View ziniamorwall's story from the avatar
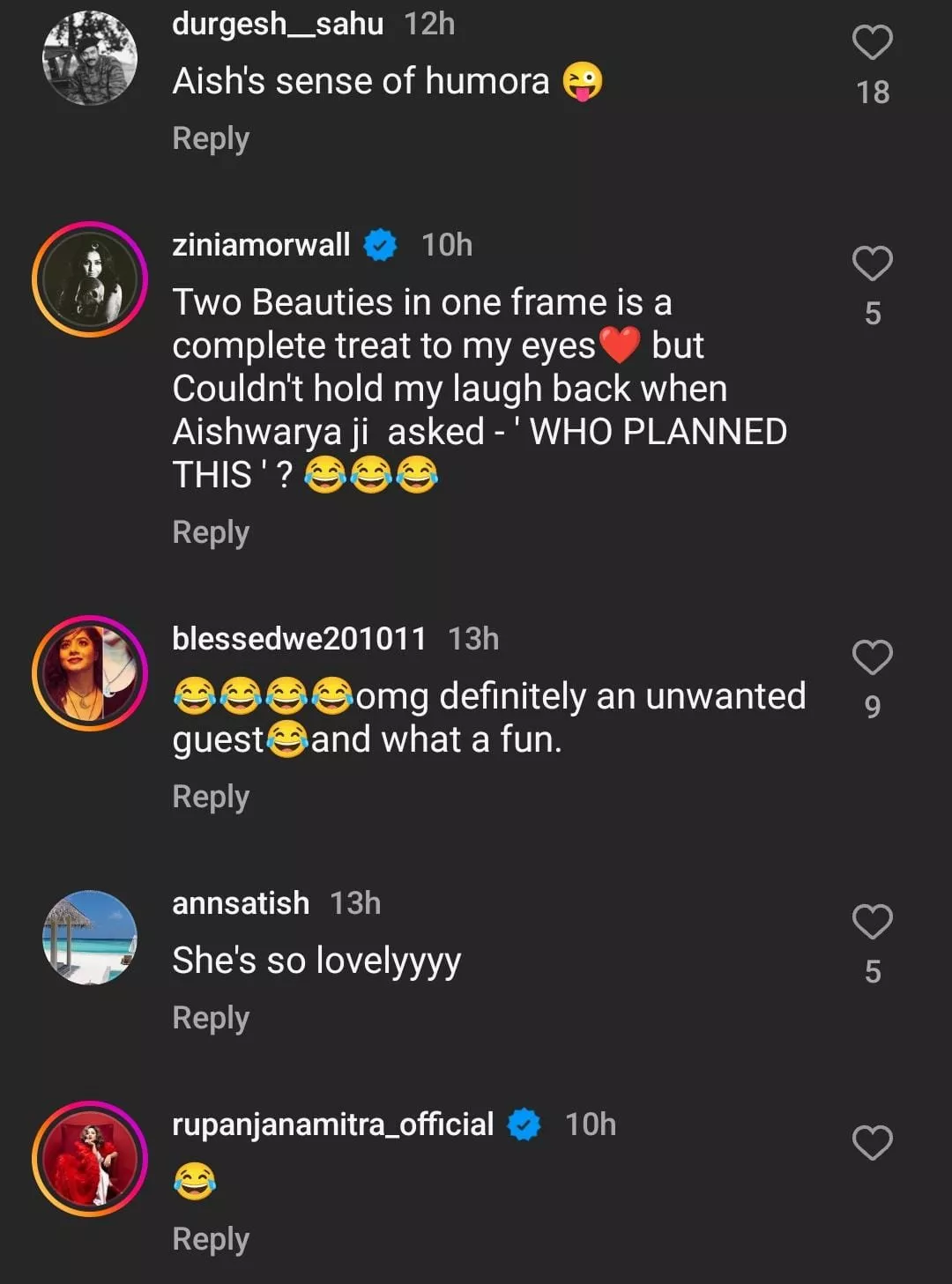 (x=90, y=279)
